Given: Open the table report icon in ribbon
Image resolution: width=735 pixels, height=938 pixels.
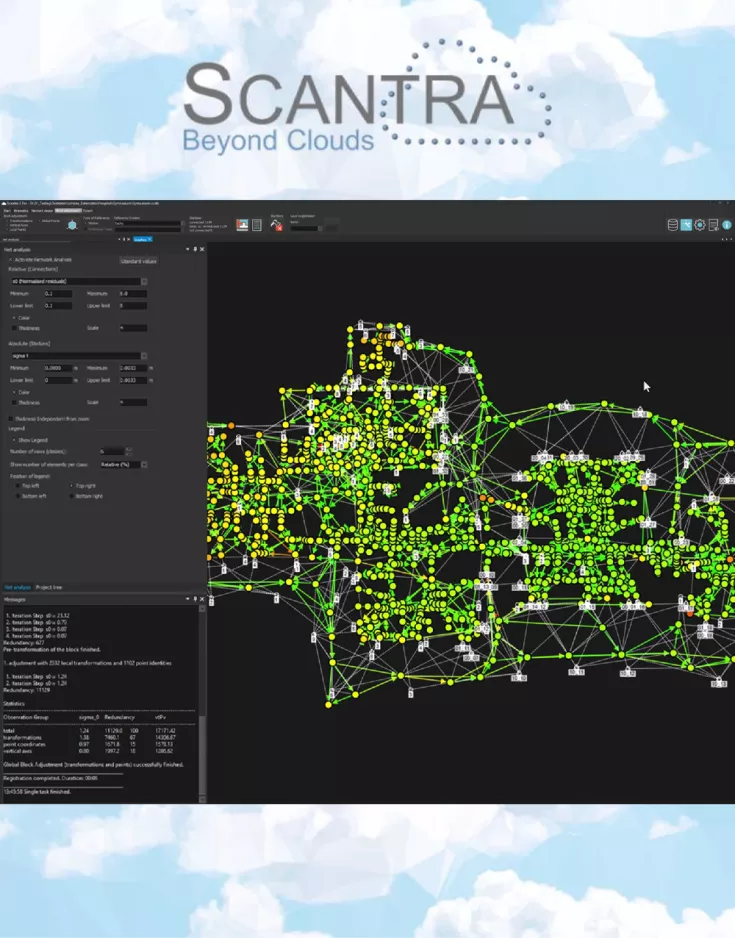Looking at the screenshot, I should [257, 225].
